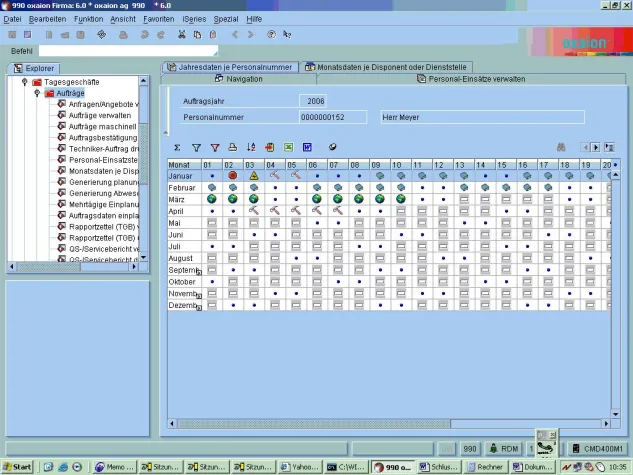633x475 pixels.
Task: Click the red filter funnel icon
Action: pyautogui.click(x=214, y=147)
